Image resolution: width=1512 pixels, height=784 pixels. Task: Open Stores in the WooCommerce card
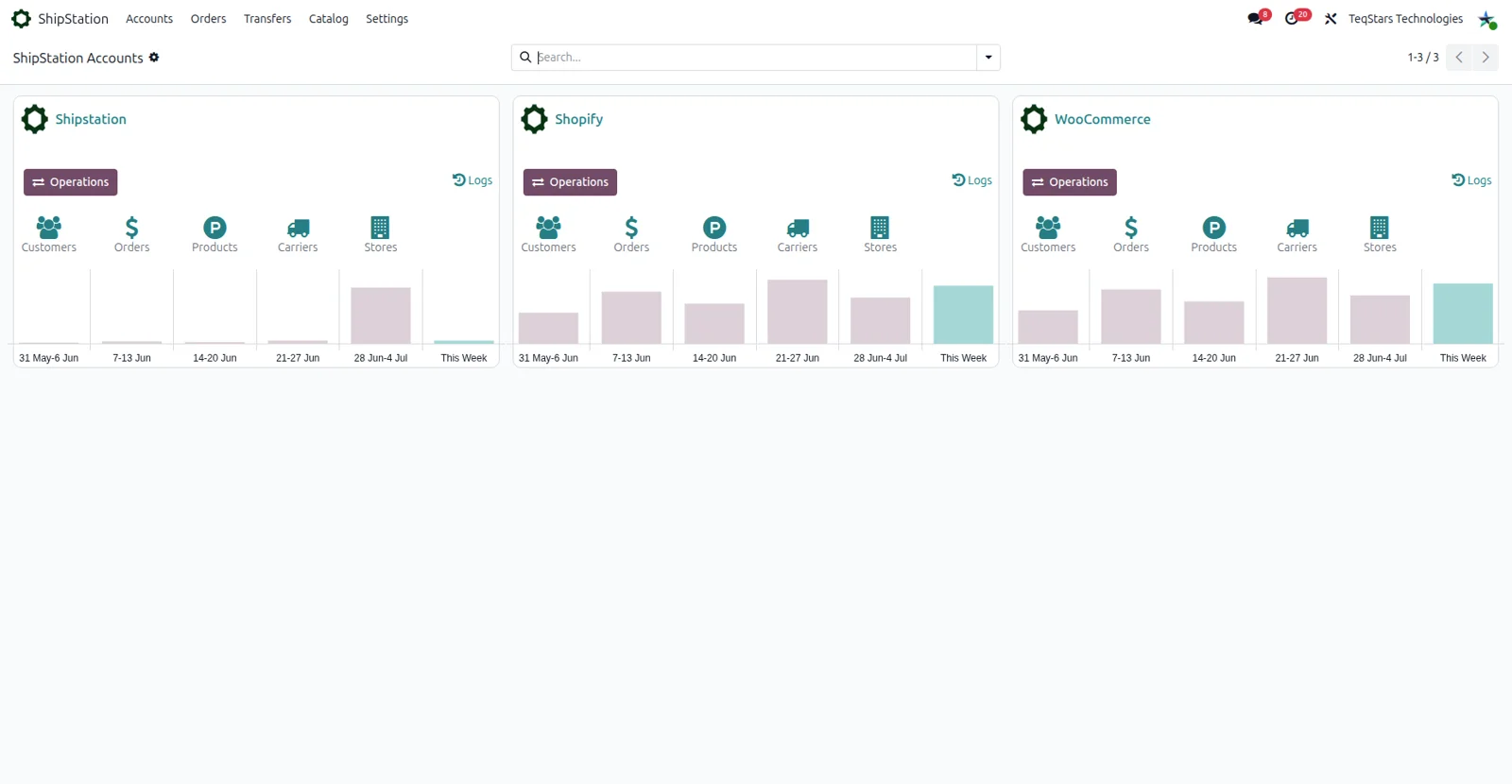pos(1380,234)
